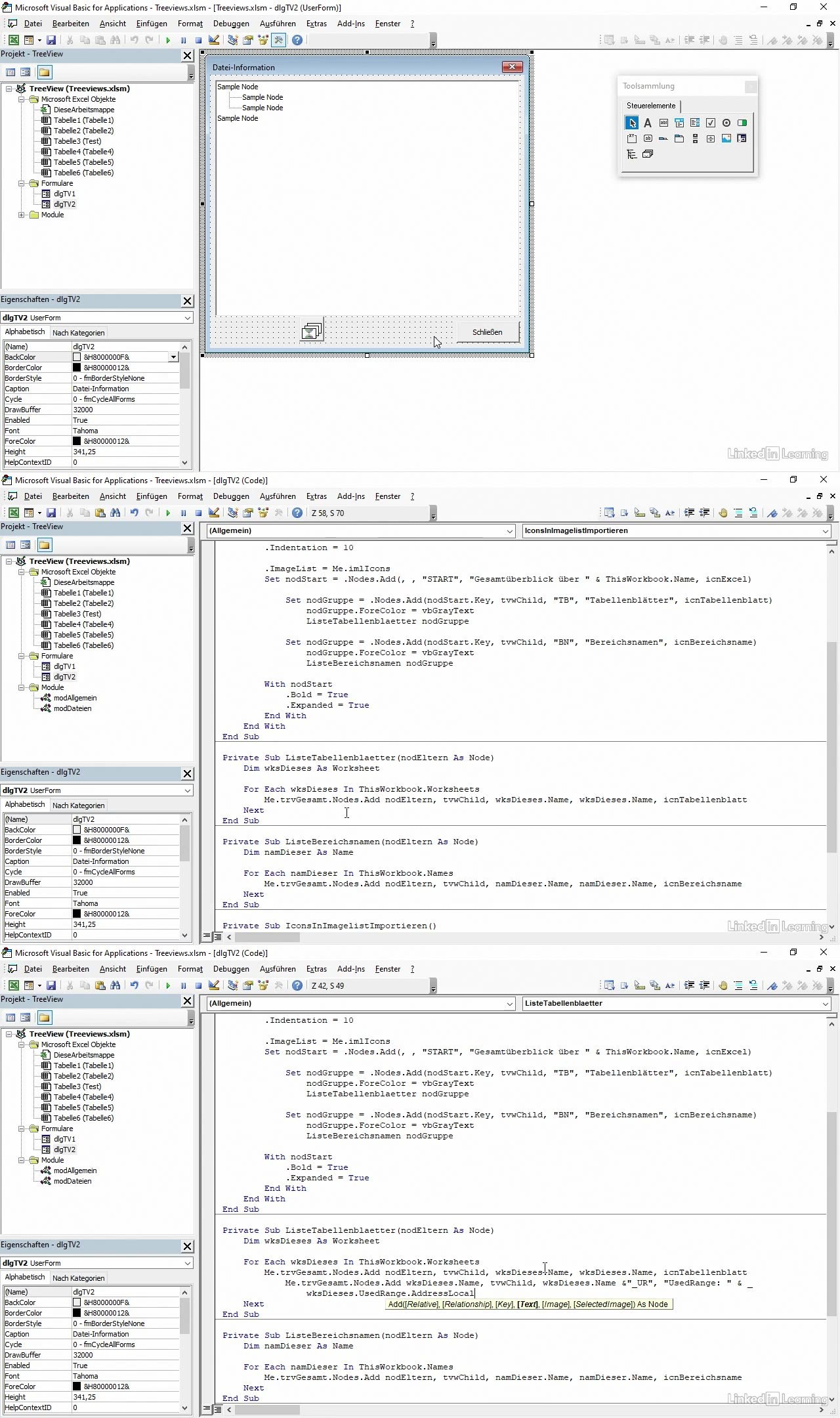
Task: Select the SpinButton control in the toolbox
Action: coord(711,139)
